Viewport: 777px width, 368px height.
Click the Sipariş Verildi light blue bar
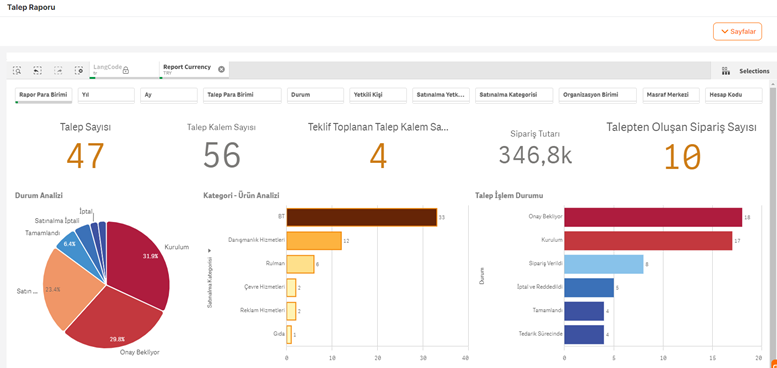pyautogui.click(x=604, y=263)
